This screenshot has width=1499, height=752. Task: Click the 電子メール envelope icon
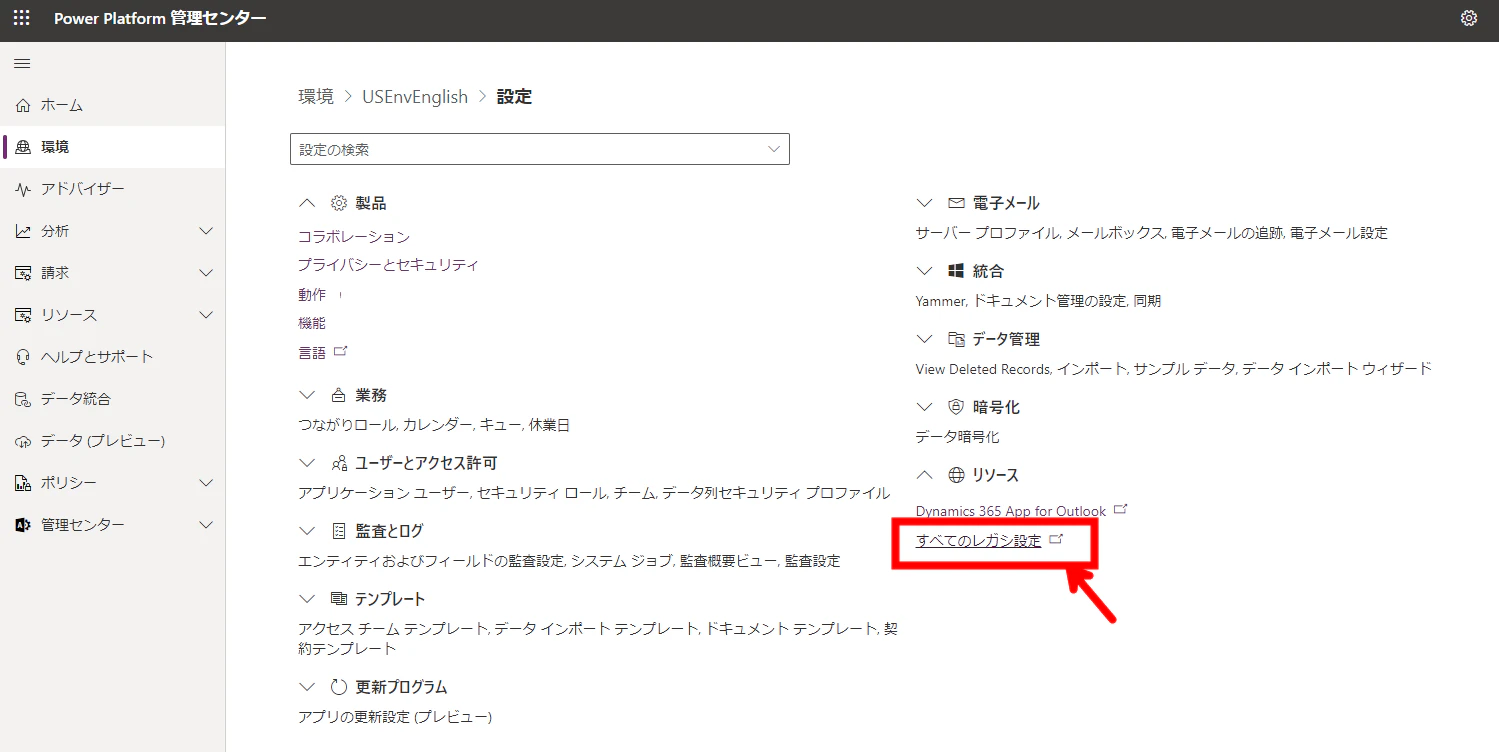click(956, 203)
